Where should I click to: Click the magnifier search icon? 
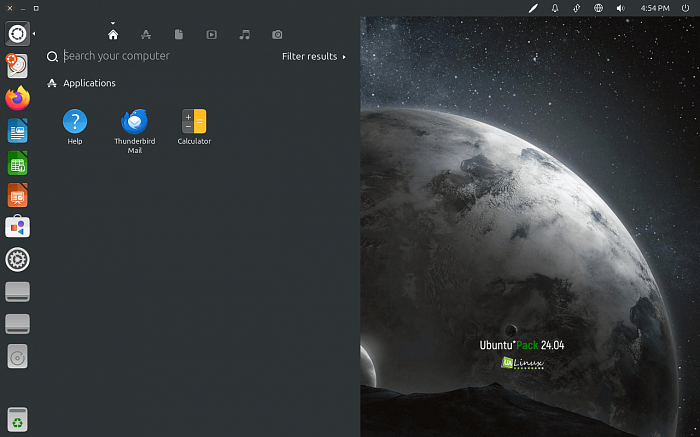(52, 57)
